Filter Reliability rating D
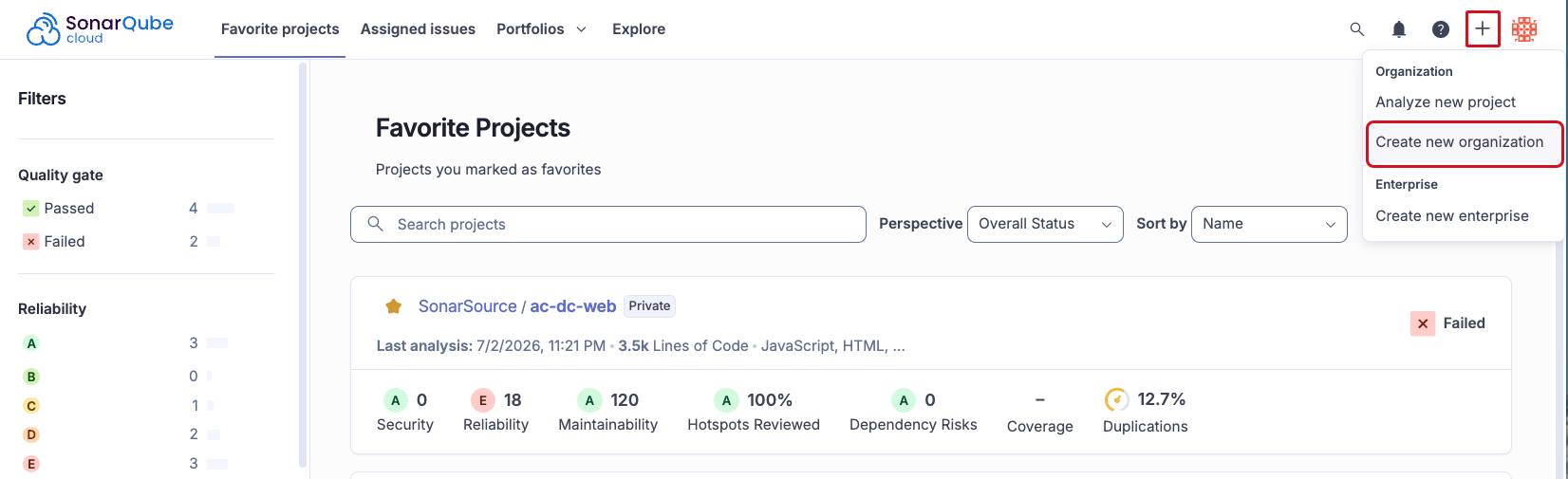This screenshot has height=479, width=1568. click(x=31, y=434)
